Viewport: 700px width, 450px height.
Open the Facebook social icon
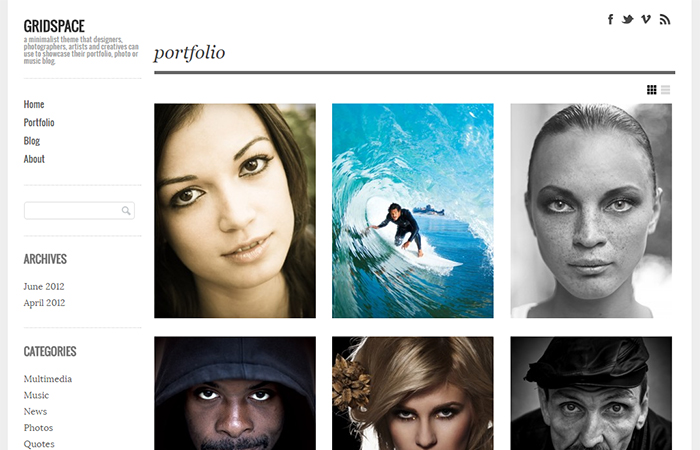610,19
